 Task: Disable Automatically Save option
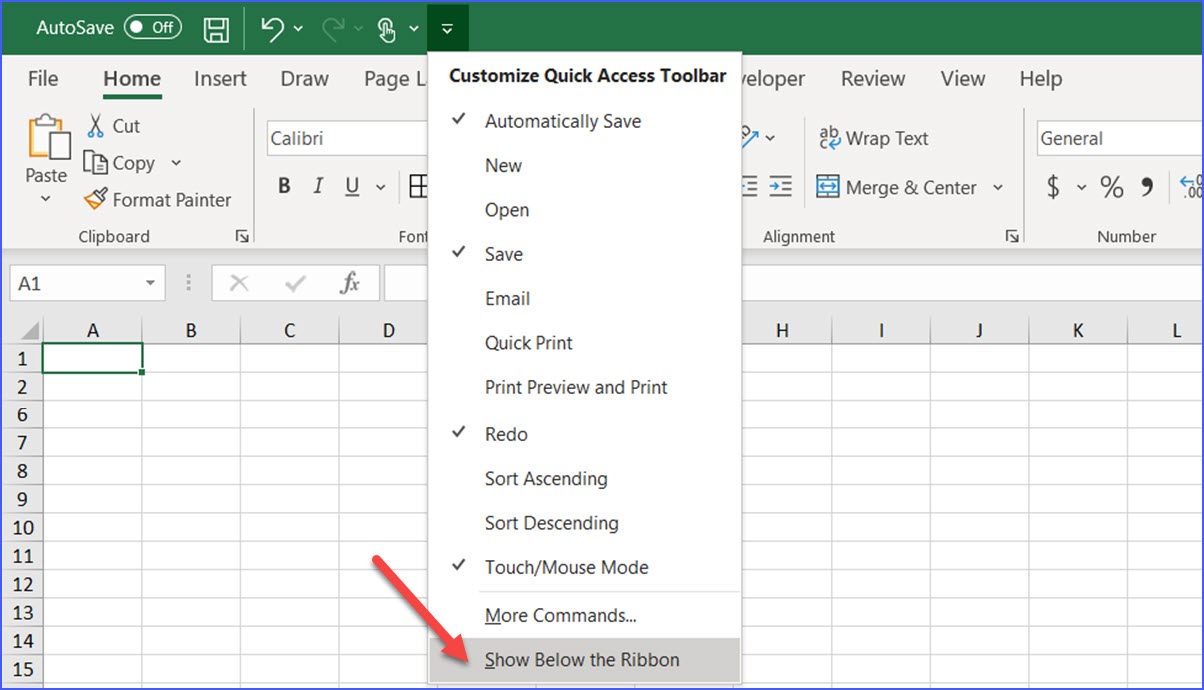[562, 120]
